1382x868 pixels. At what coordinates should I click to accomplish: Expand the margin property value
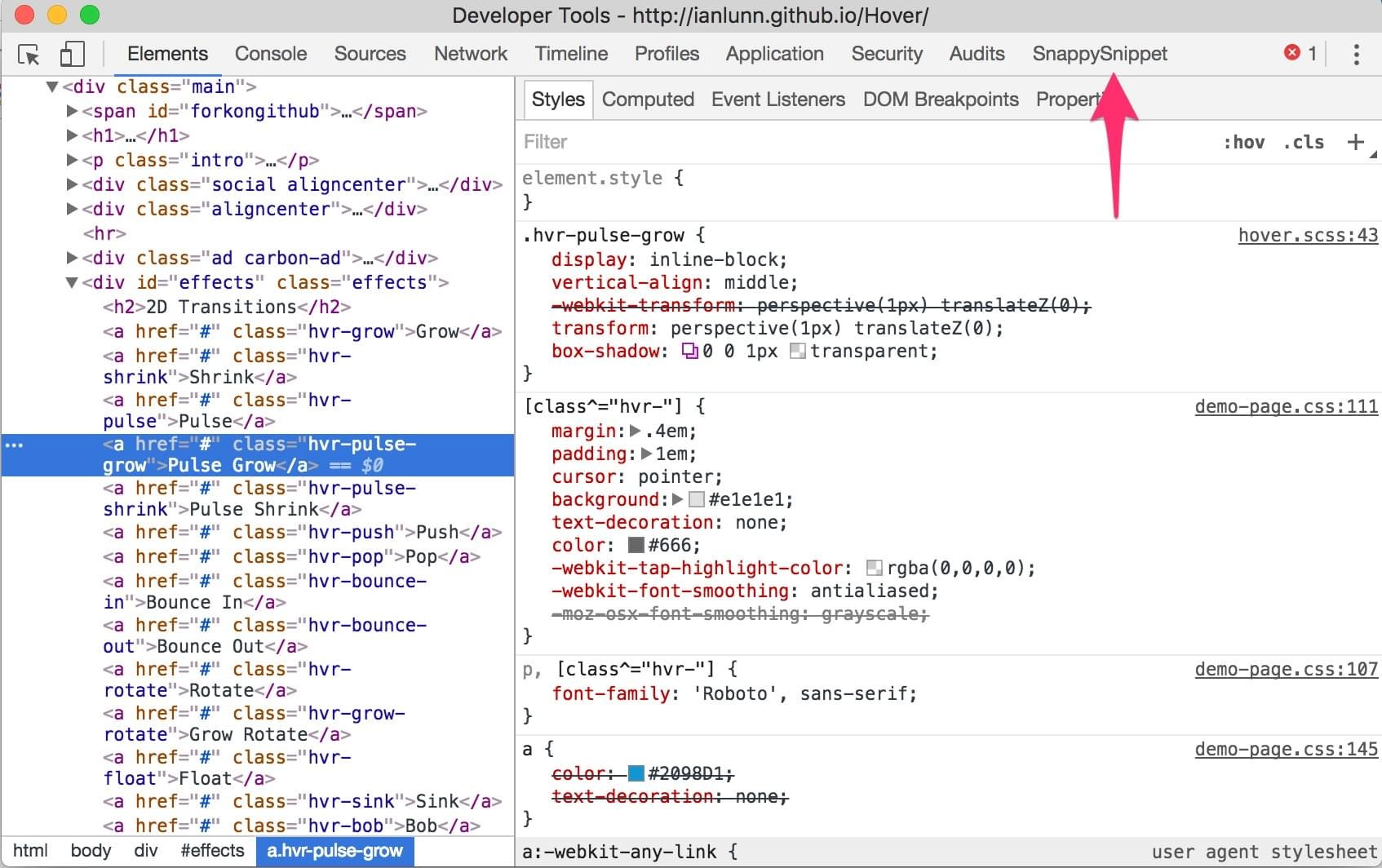point(636,431)
